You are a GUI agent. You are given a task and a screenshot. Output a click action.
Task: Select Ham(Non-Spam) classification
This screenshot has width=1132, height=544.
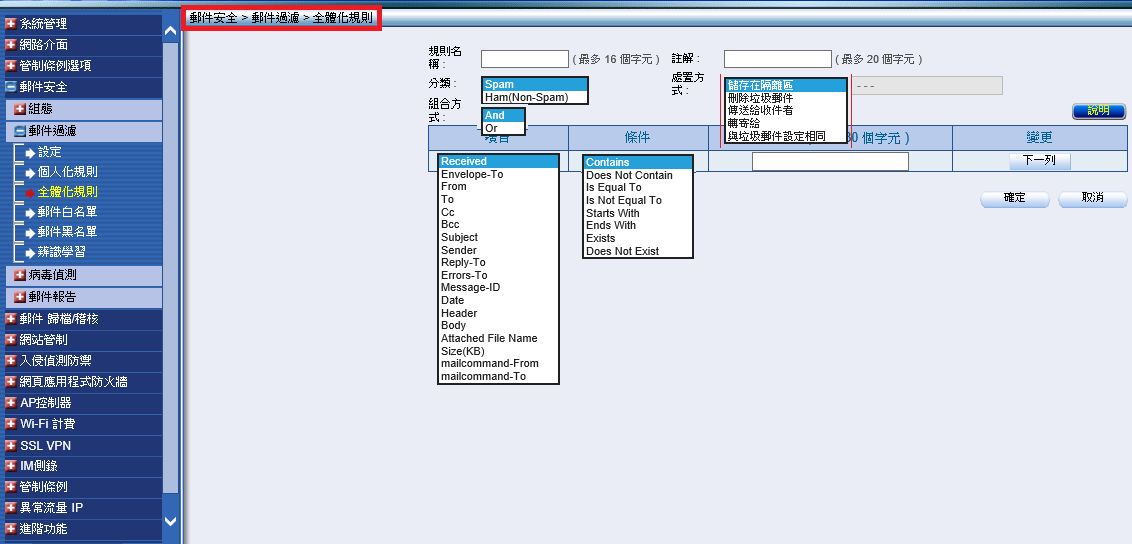pos(535,97)
